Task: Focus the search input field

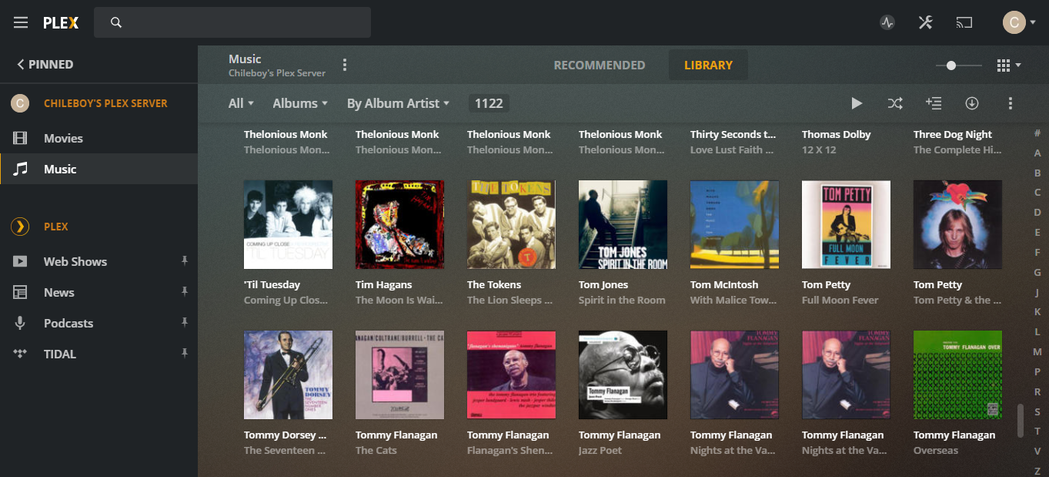Action: pos(232,23)
